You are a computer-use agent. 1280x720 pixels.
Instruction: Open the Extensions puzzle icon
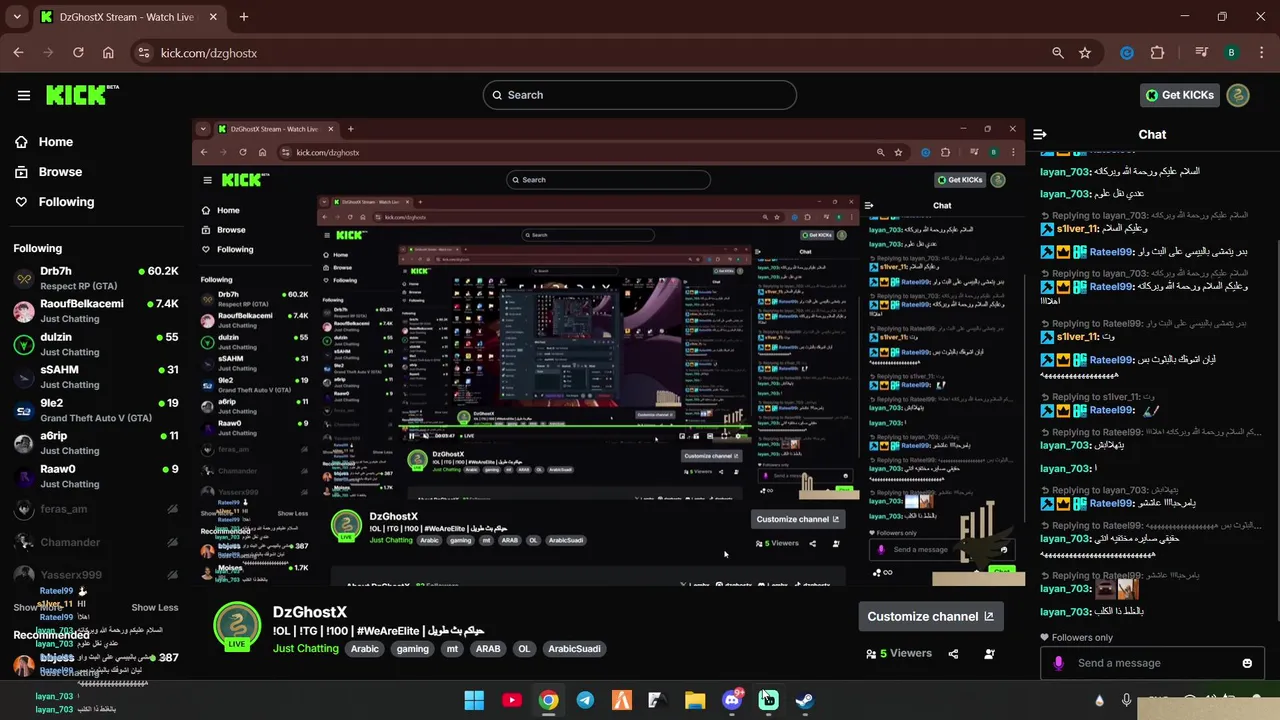1158,53
